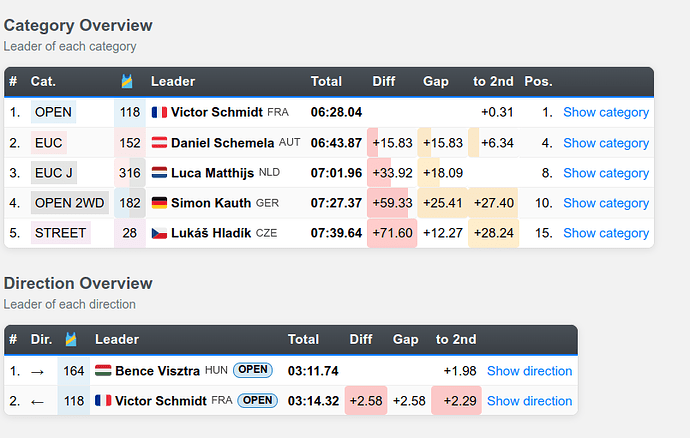Click the bib icon in Category table header
The height and width of the screenshot is (438, 690).
(127, 81)
